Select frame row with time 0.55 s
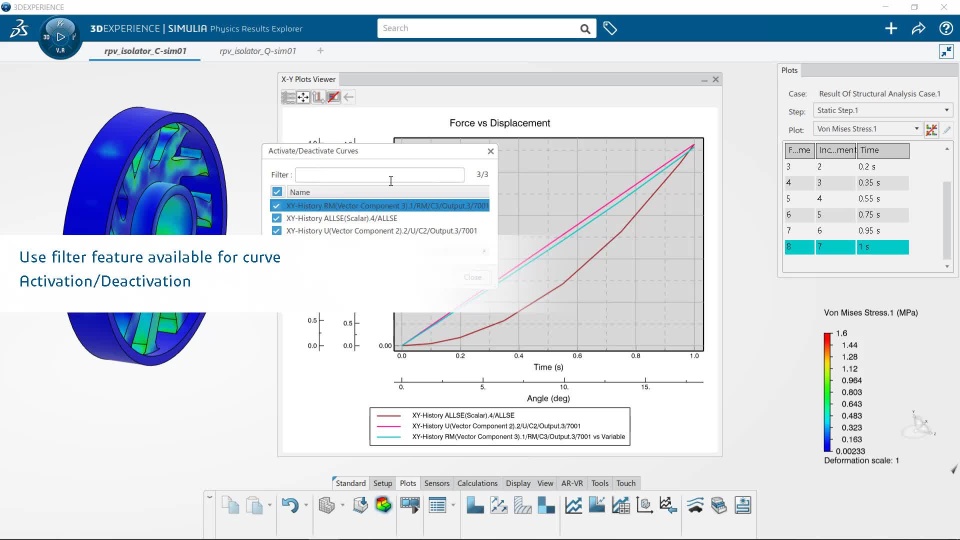The height and width of the screenshot is (540, 960). coord(847,199)
